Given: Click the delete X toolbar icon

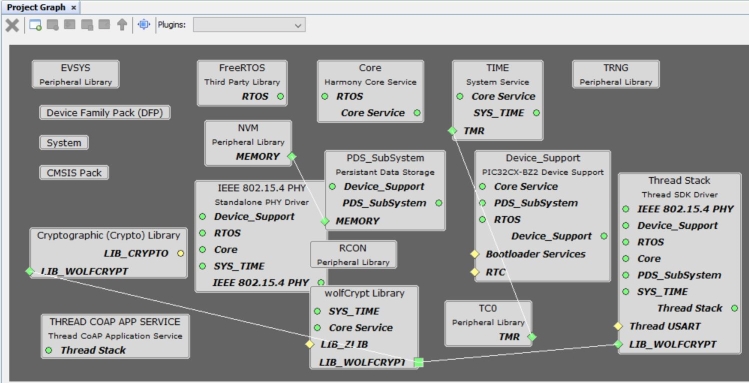Looking at the screenshot, I should 12,25.
